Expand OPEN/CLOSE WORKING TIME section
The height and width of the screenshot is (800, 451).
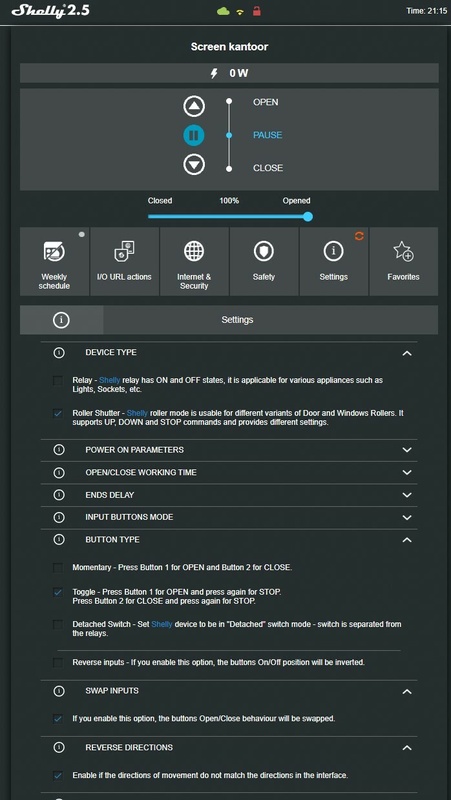[x=229, y=472]
